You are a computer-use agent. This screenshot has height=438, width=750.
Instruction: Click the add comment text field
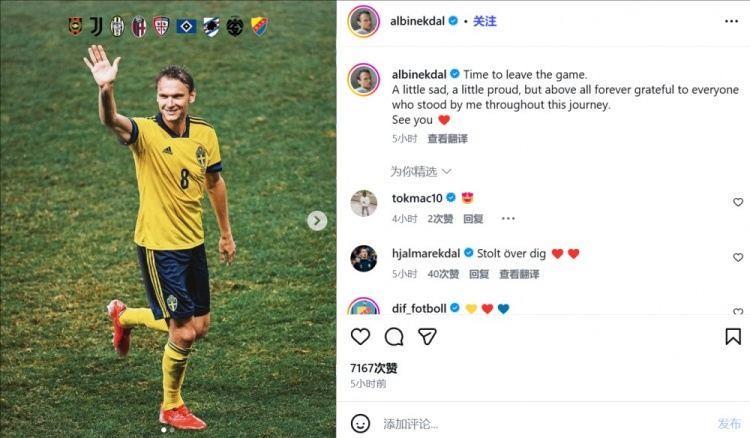(545, 424)
